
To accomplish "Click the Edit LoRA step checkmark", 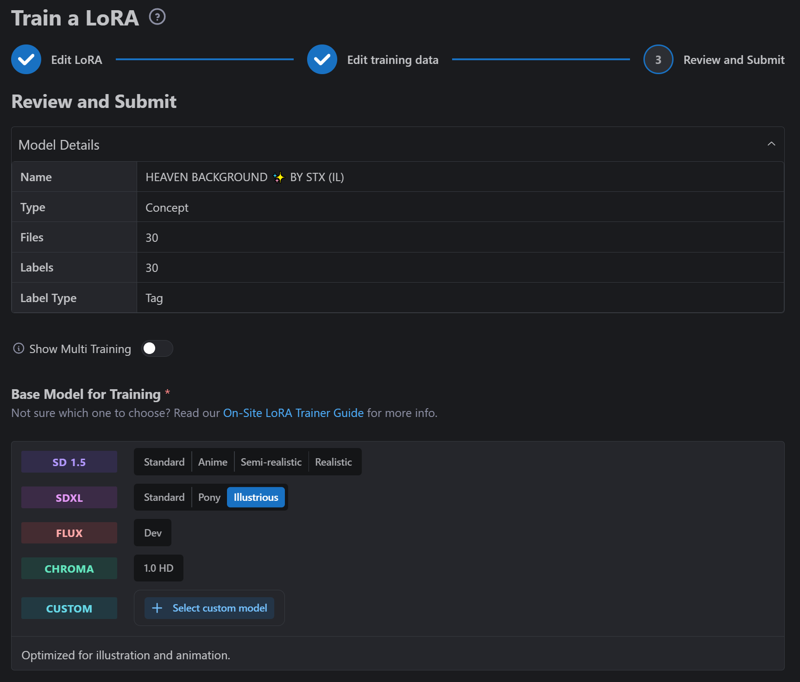I will tap(26, 59).
